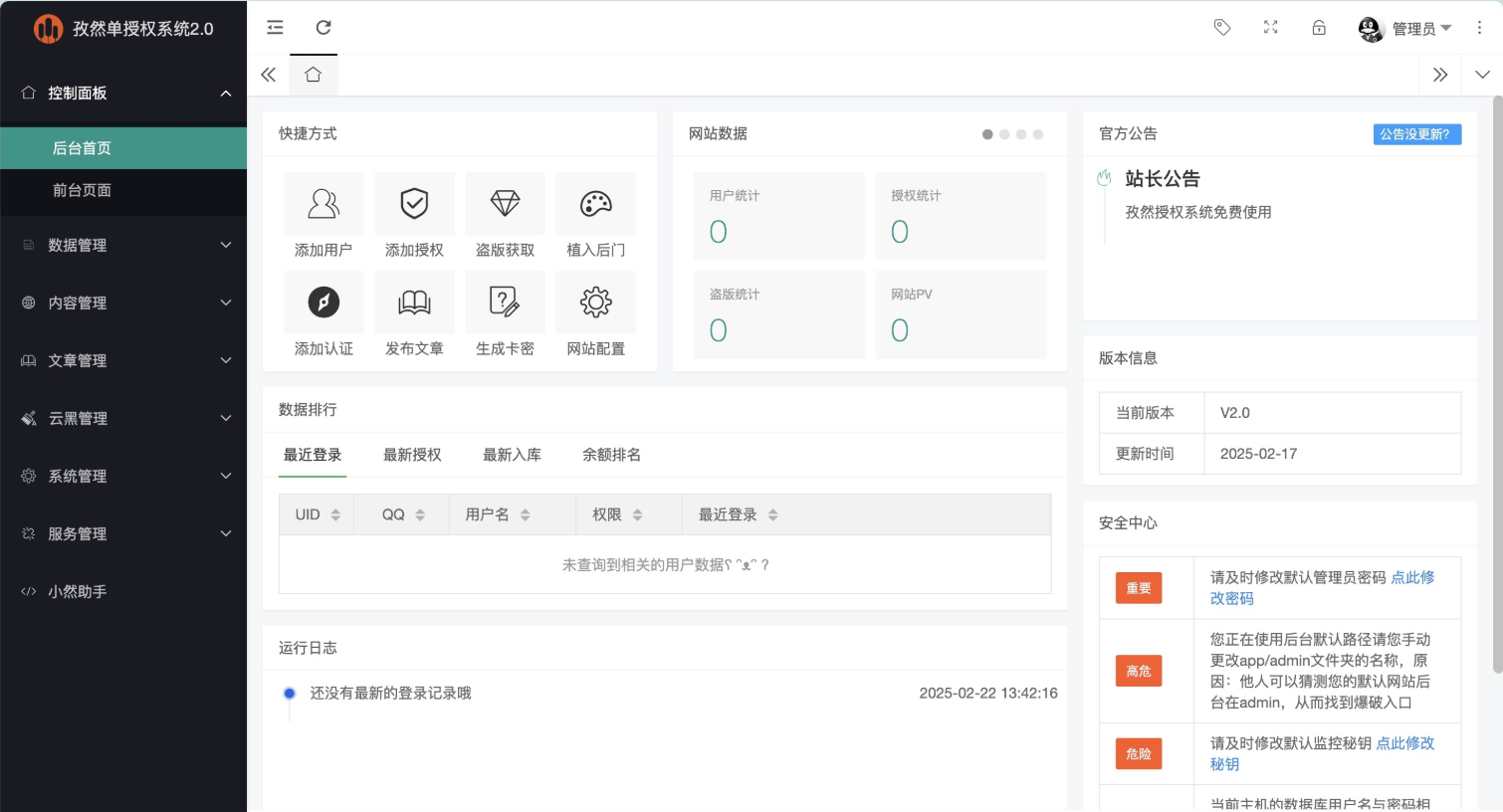The height and width of the screenshot is (812, 1503).
Task: Click the lock screen icon
Action: [1319, 28]
